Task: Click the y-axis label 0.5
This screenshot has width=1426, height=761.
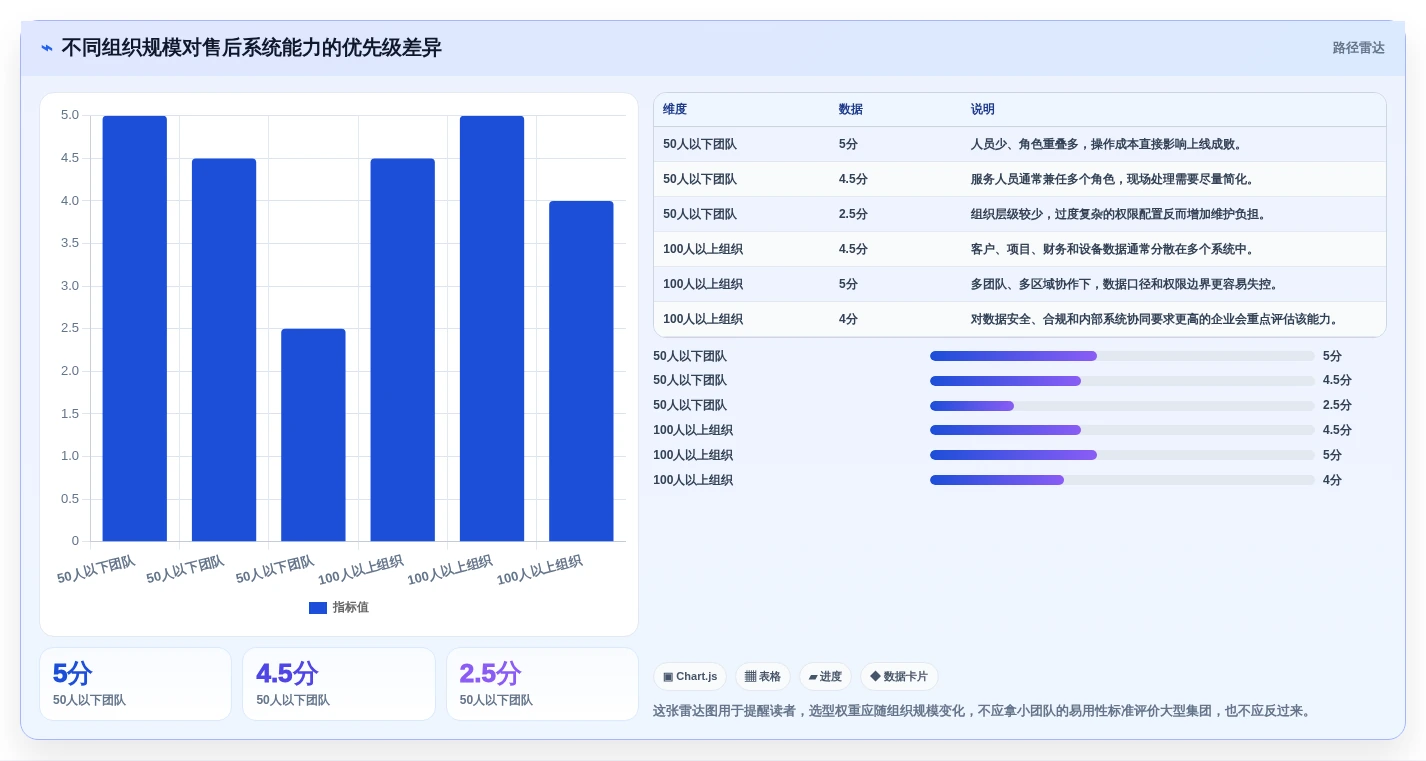Action: 69,499
